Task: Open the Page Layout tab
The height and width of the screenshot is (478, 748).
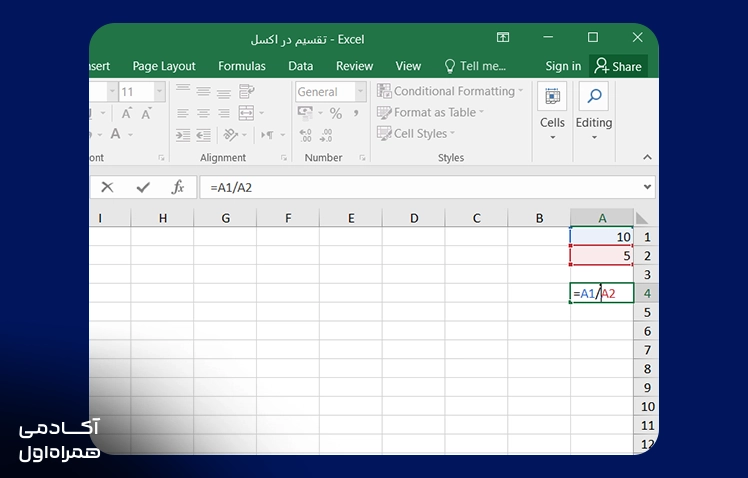Action: 164,66
